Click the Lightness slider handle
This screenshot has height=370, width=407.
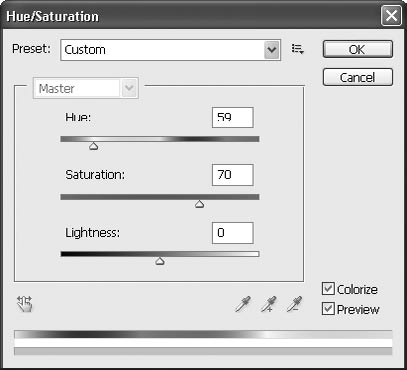tap(160, 261)
